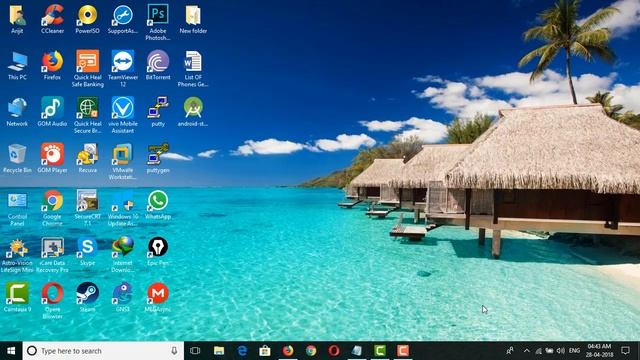Viewport: 640px width, 360px height.
Task: Open File Explorer from the taskbar
Action: click(x=219, y=351)
